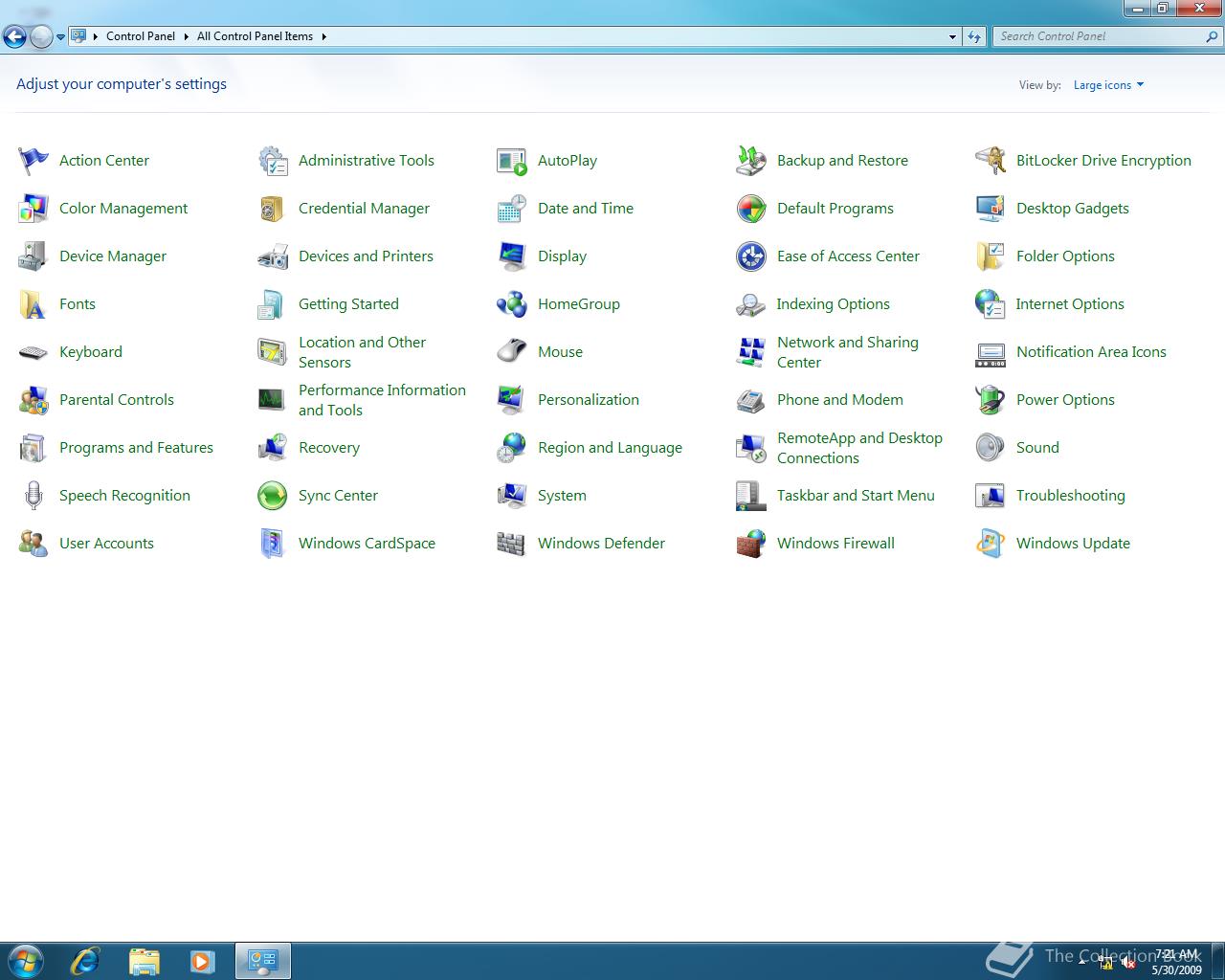Click the Desktop Gadgets icon
The height and width of the screenshot is (980, 1225).
991,209
